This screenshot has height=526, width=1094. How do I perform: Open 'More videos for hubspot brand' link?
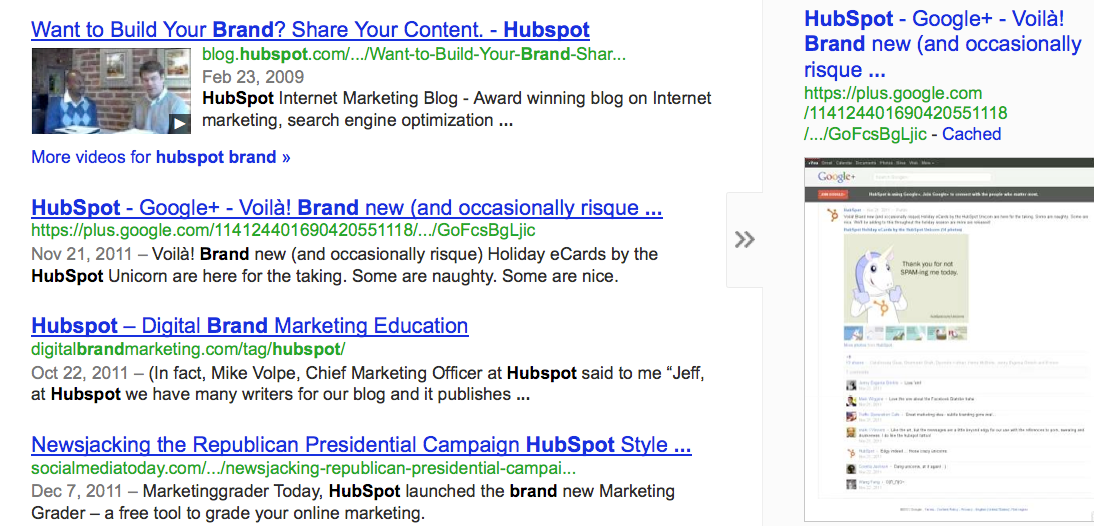pos(160,157)
